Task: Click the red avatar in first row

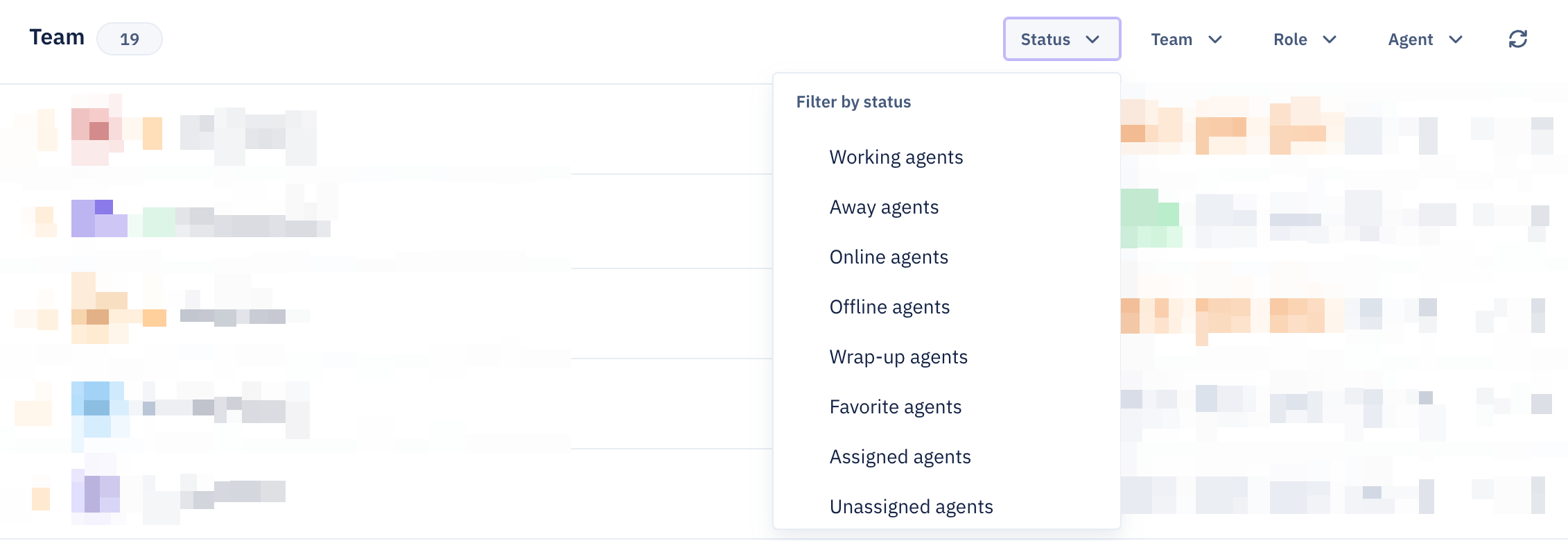Action: (x=97, y=130)
